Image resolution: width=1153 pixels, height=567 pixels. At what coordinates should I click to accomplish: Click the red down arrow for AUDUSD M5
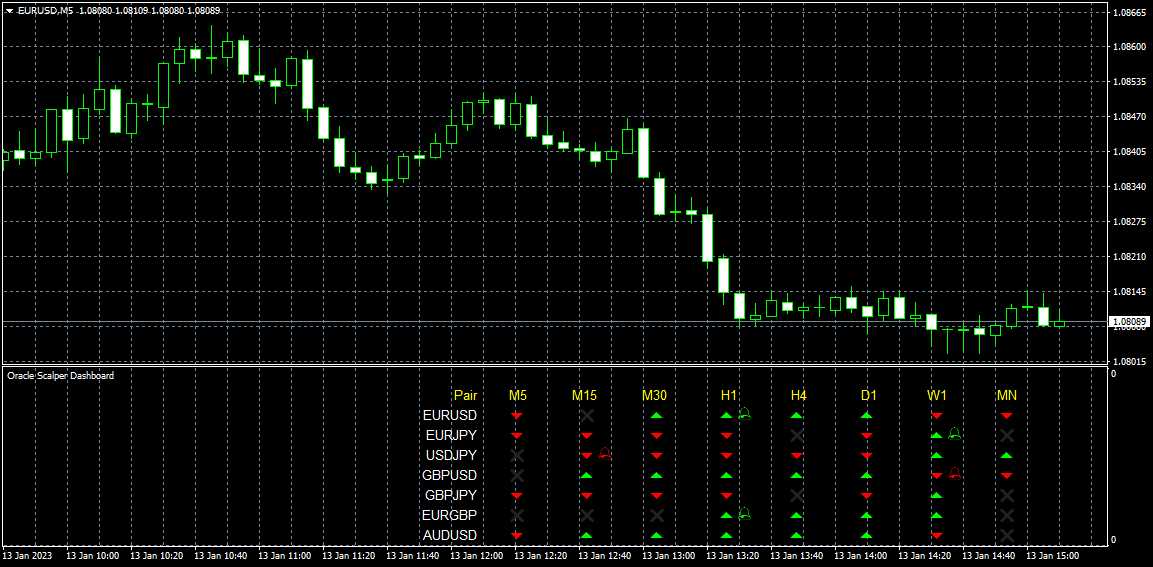pyautogui.click(x=516, y=535)
